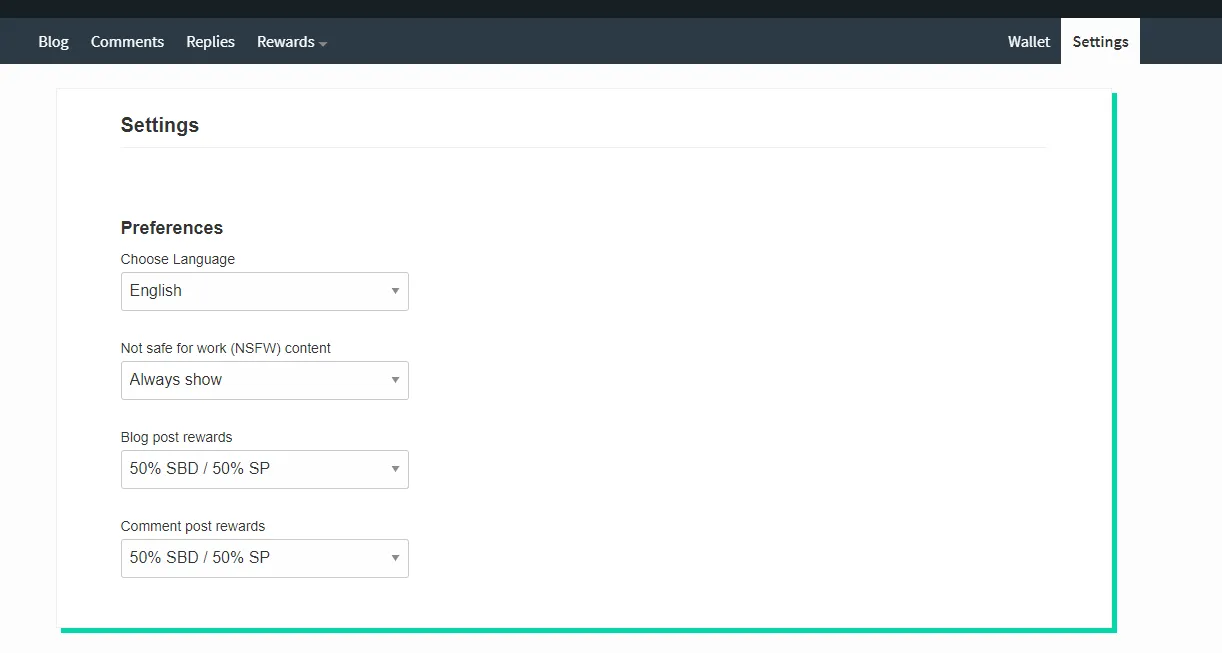Click the Preferences section heading
Viewport: 1222px width, 653px height.
pyautogui.click(x=172, y=228)
